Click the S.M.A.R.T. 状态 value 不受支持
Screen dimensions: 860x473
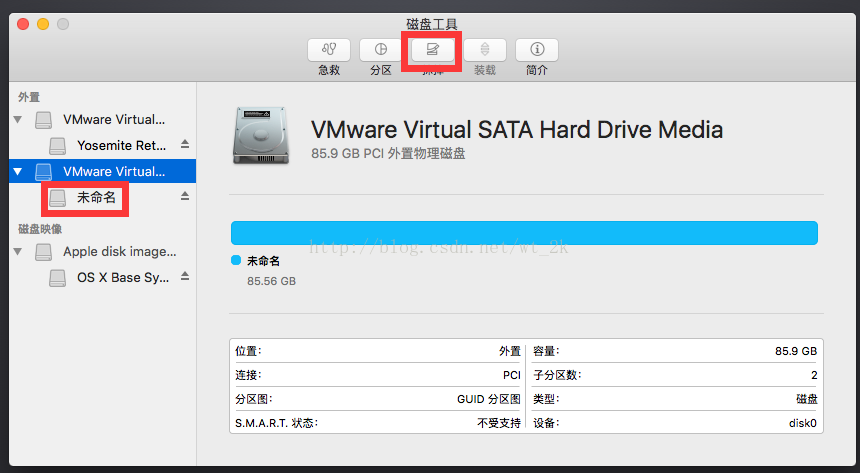tap(499, 424)
